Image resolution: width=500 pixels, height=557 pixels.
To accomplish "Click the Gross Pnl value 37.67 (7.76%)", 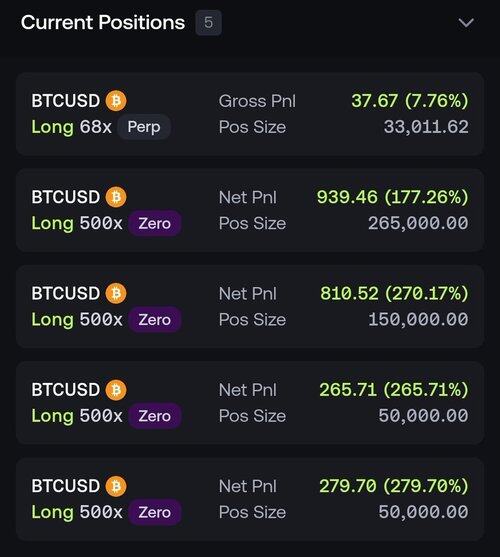I will click(410, 101).
